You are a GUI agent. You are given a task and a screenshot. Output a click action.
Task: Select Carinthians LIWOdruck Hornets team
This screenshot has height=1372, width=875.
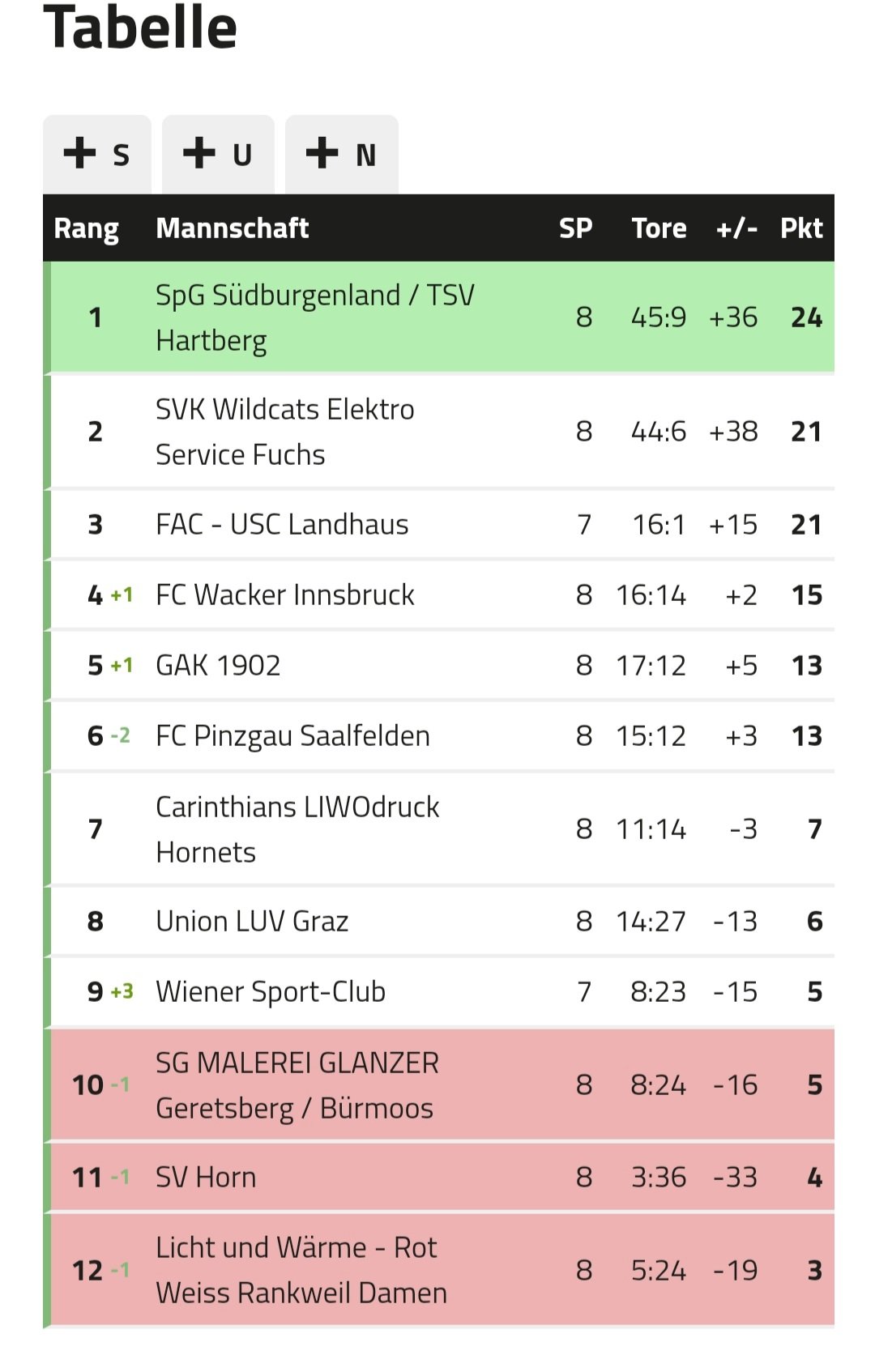pyautogui.click(x=297, y=829)
